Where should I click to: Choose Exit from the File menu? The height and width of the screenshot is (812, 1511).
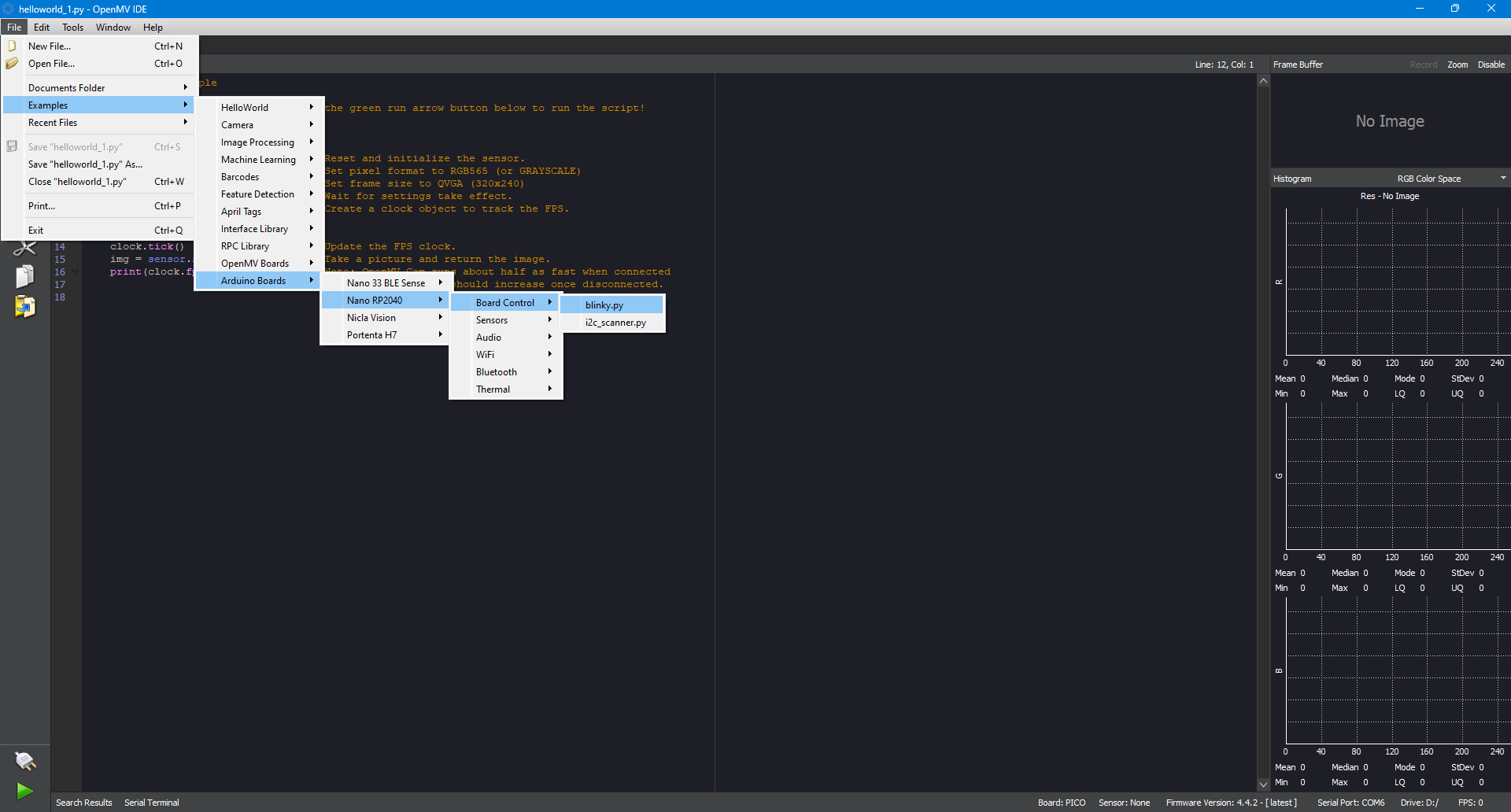pos(99,231)
